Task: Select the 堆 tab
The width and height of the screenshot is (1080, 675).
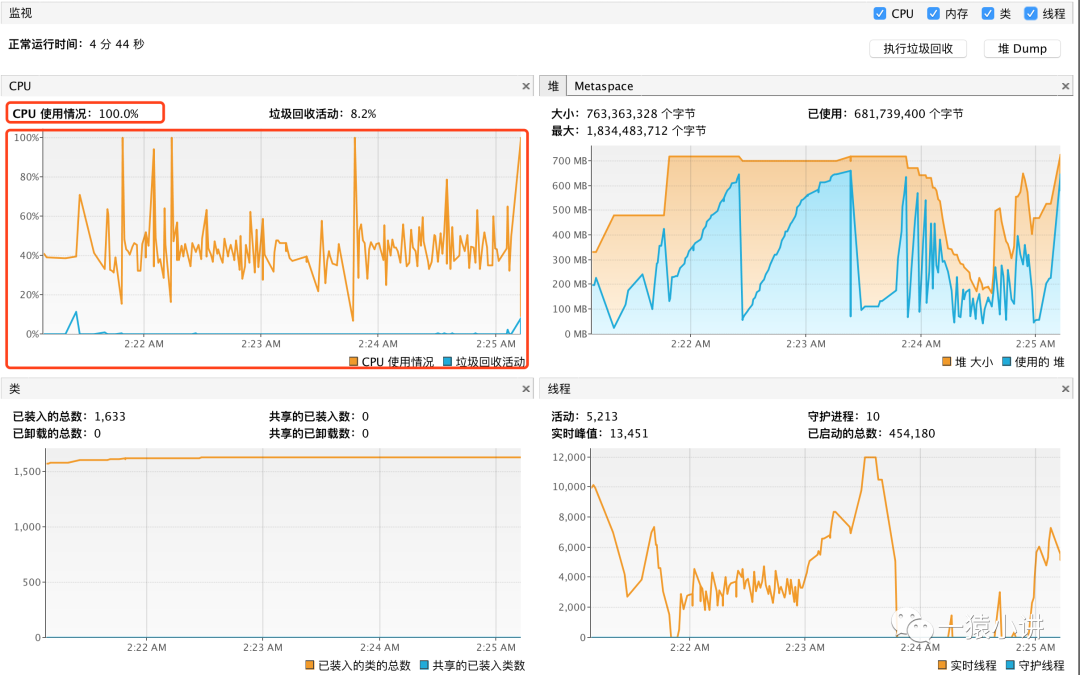Action: [x=553, y=86]
